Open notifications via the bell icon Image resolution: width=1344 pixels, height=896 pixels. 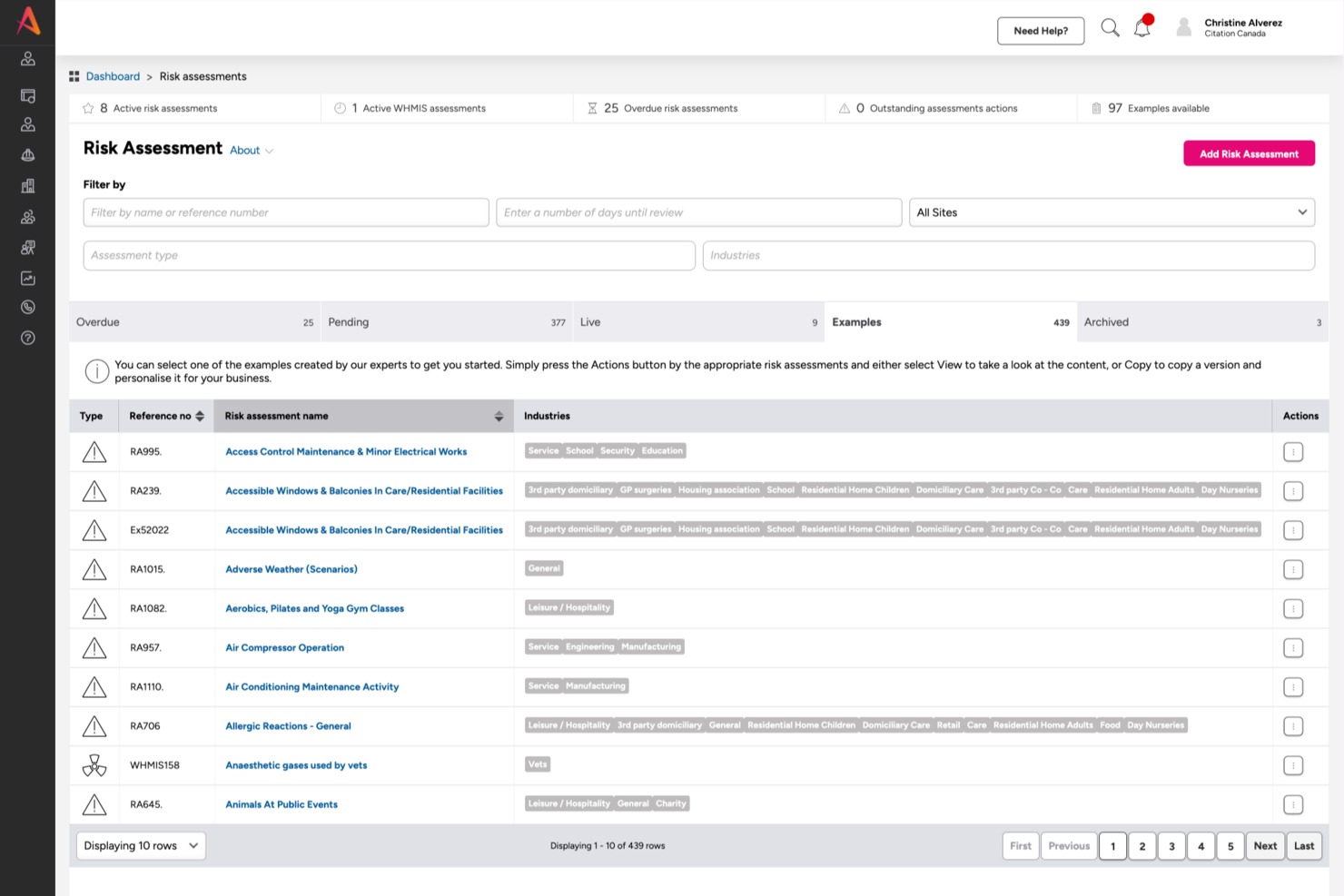(1141, 27)
